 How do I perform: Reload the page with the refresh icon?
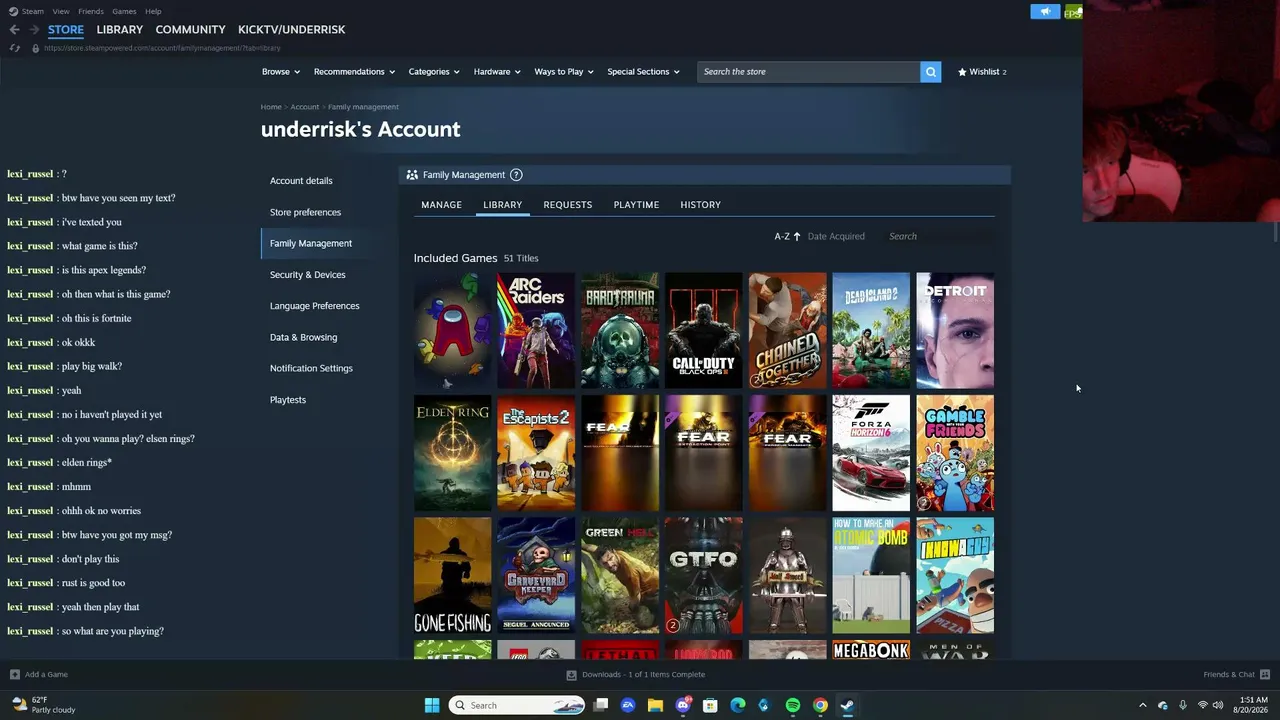pyautogui.click(x=14, y=48)
